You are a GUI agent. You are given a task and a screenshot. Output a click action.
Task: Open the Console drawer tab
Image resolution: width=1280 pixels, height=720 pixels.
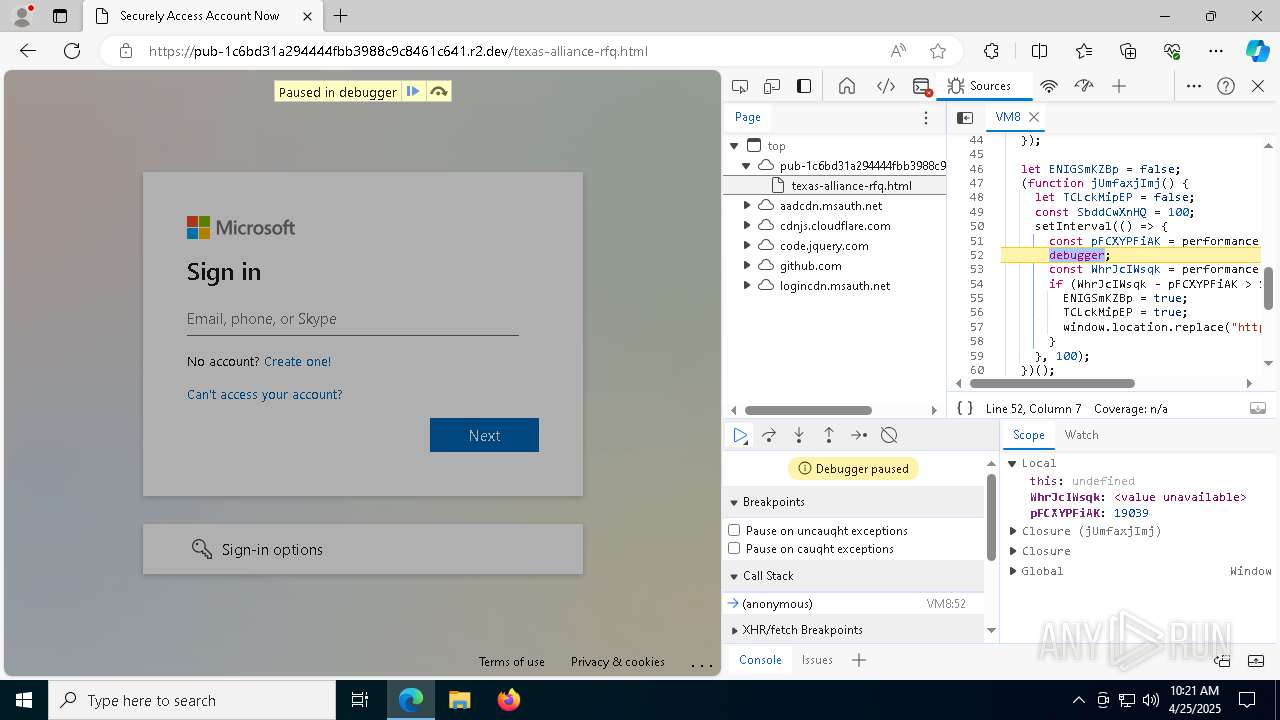(760, 660)
